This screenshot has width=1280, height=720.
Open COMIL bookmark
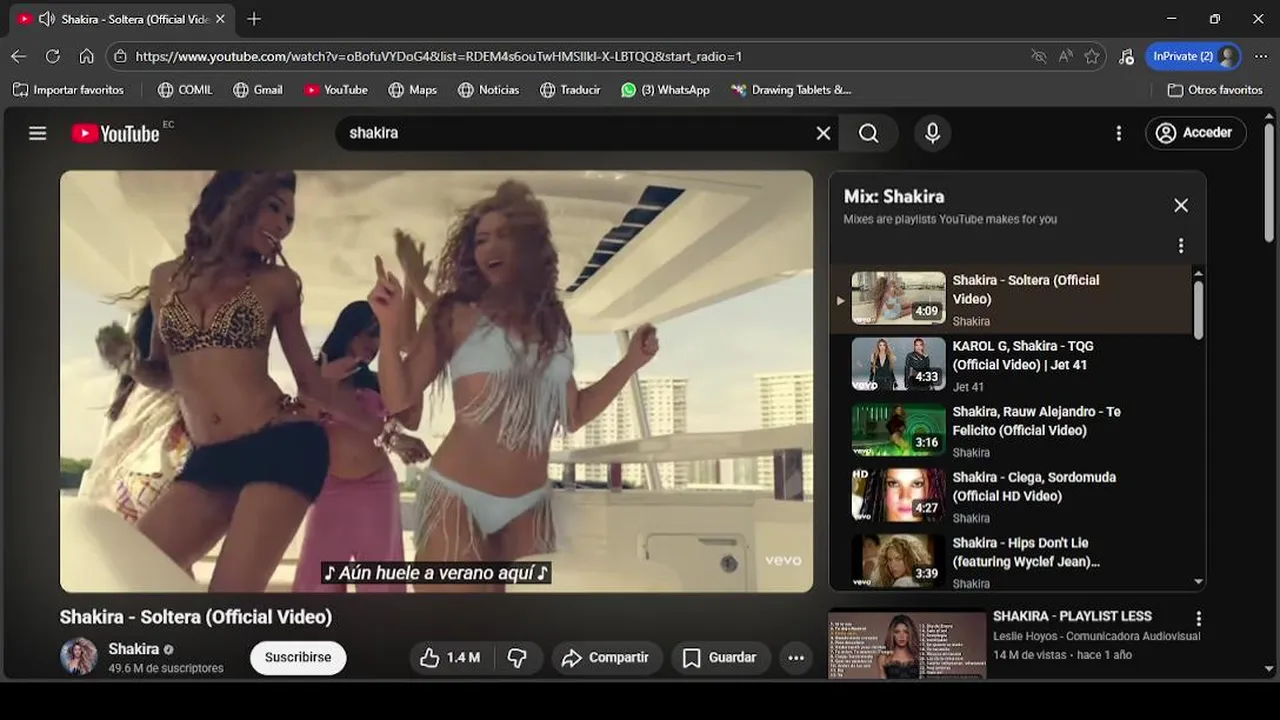coord(185,90)
